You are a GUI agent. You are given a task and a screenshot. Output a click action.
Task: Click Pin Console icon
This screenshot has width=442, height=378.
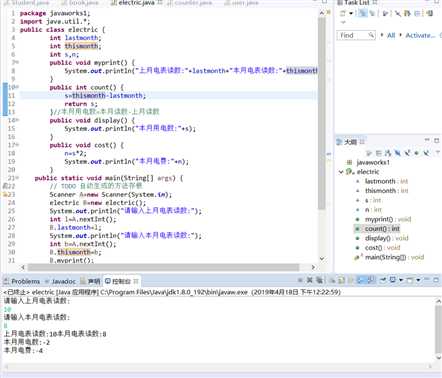(383, 280)
